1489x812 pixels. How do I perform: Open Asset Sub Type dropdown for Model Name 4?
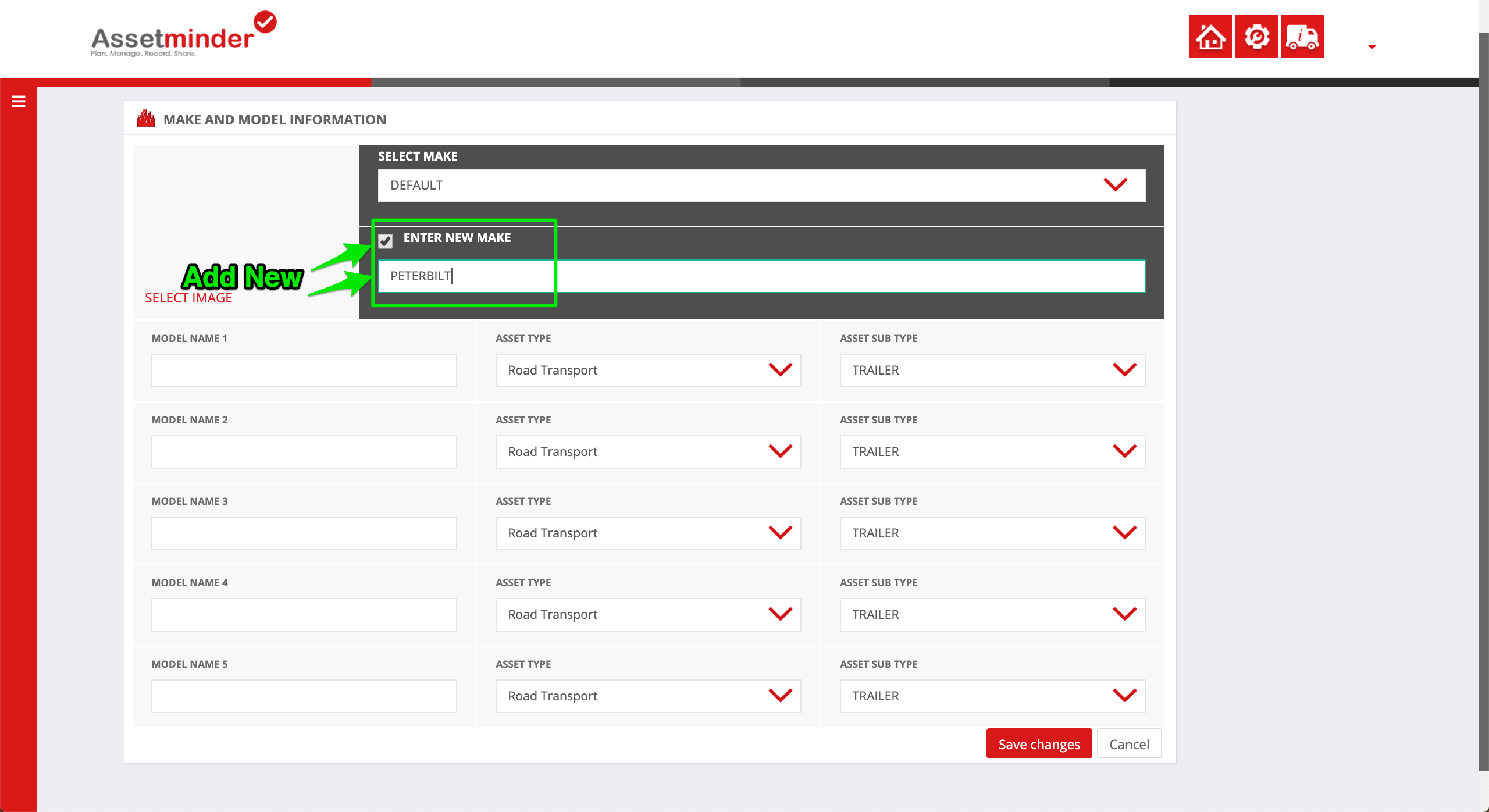pyautogui.click(x=992, y=615)
